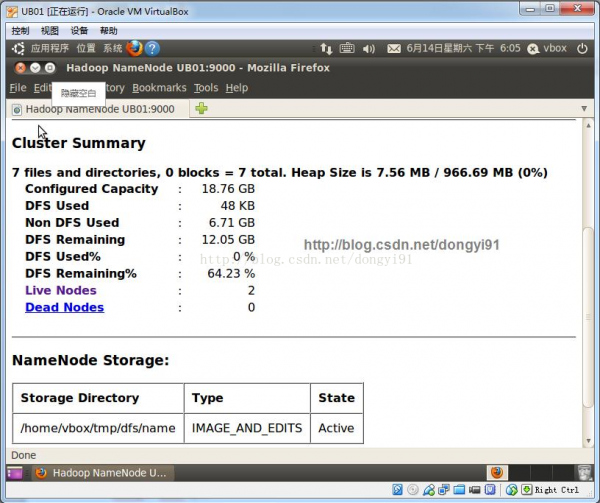Viewport: 600px width, 503px height.
Task: Click the 18.76 GB capacity value
Action: click(228, 189)
